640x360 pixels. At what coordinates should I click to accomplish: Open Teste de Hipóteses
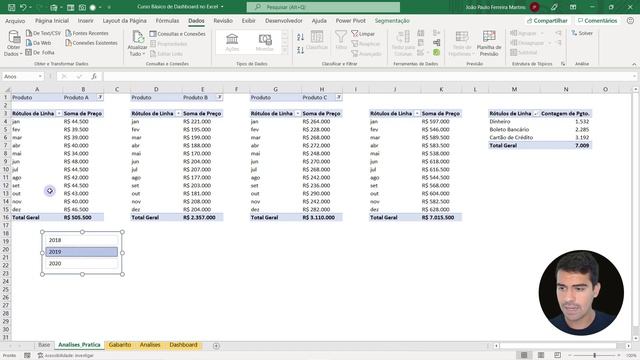pos(462,43)
